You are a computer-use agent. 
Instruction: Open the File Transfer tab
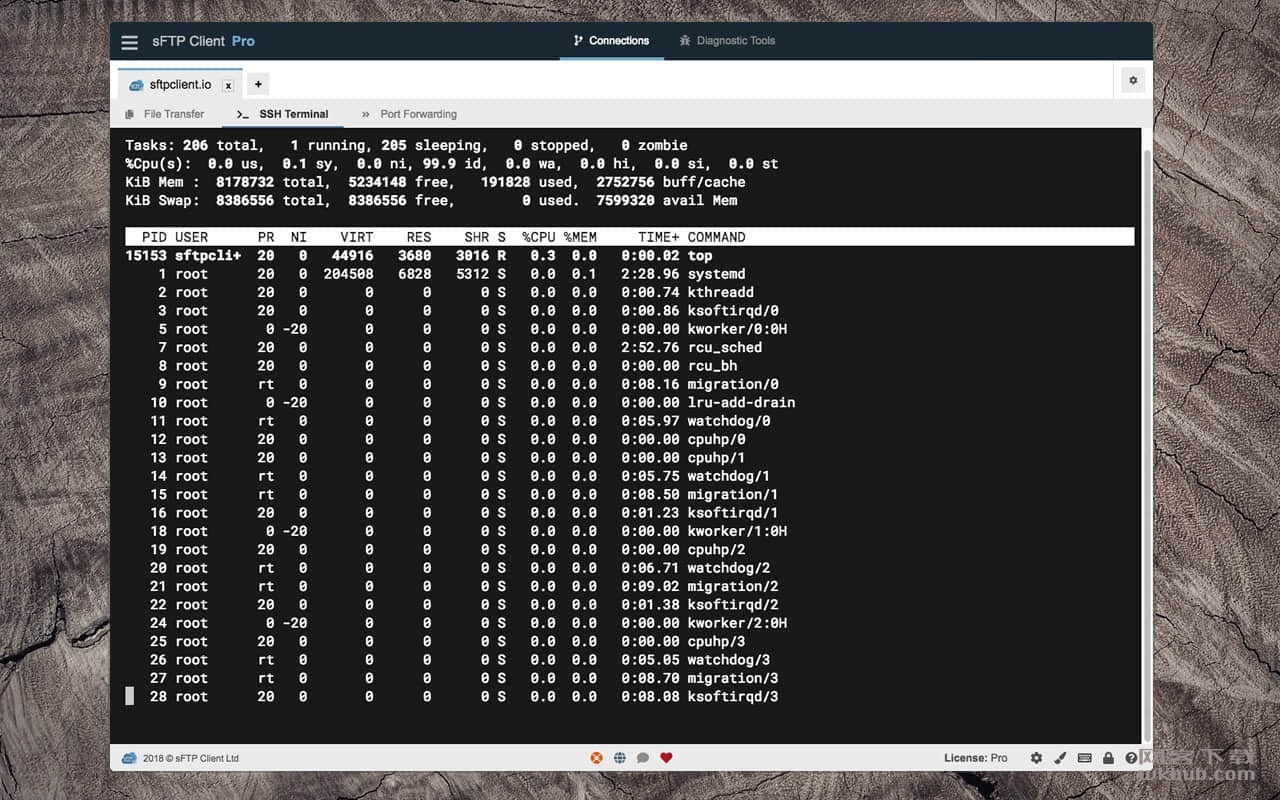[x=165, y=114]
